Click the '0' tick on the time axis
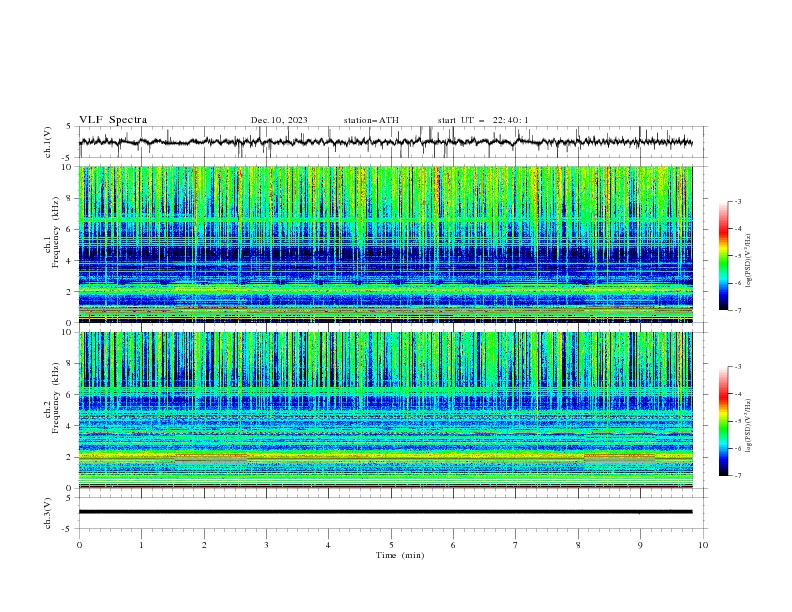The height and width of the screenshot is (612, 792). point(79,545)
